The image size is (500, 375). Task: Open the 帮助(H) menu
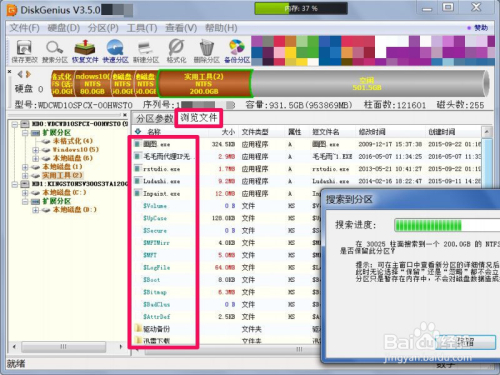click(x=221, y=28)
